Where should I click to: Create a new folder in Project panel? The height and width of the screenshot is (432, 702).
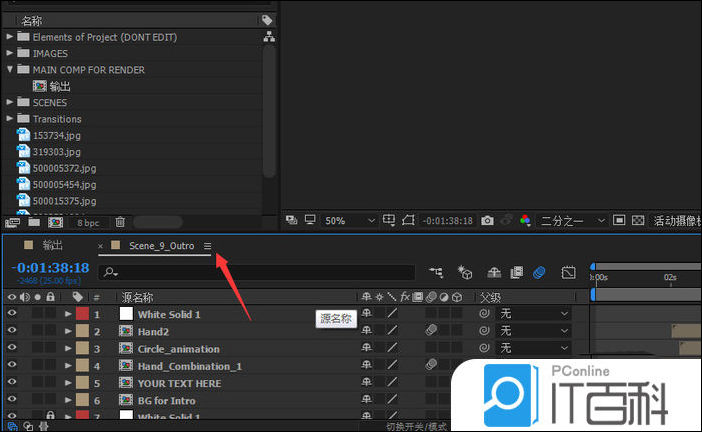coord(34,222)
